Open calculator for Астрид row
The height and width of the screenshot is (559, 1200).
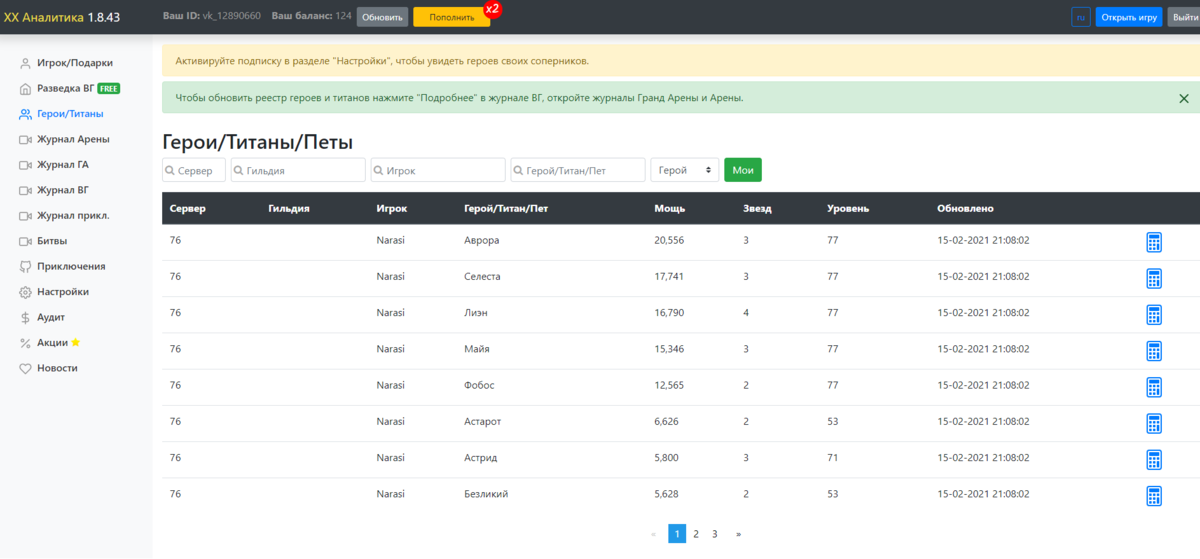point(1153,459)
